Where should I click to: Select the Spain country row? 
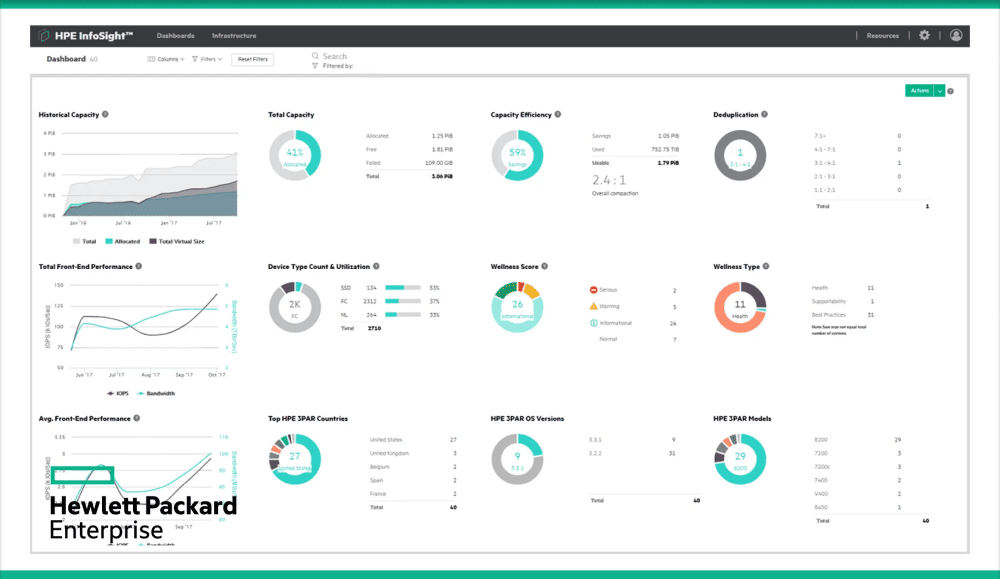(x=413, y=480)
